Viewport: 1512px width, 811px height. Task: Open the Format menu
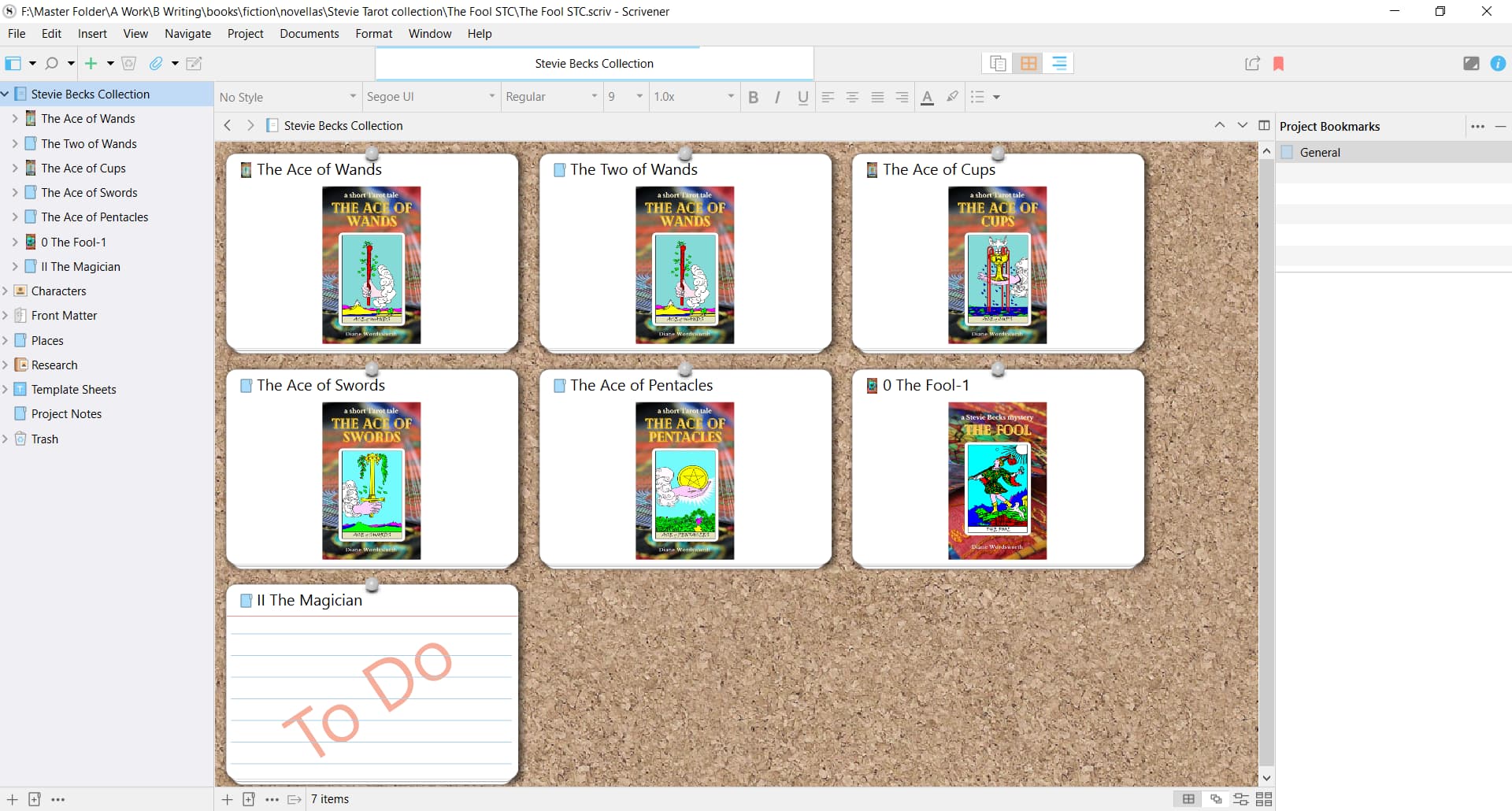(x=374, y=34)
